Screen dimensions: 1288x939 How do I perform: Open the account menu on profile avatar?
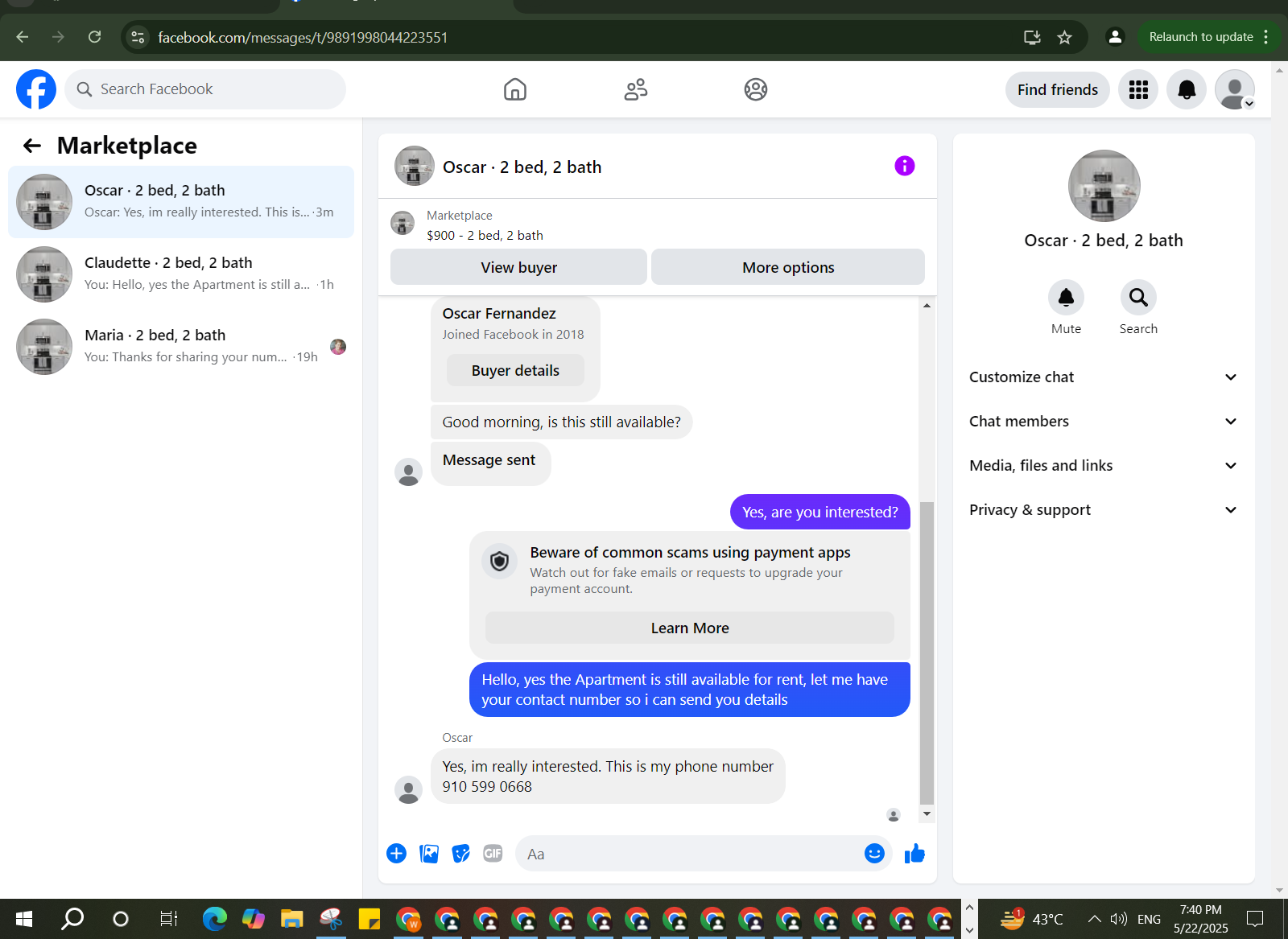[x=1235, y=89]
